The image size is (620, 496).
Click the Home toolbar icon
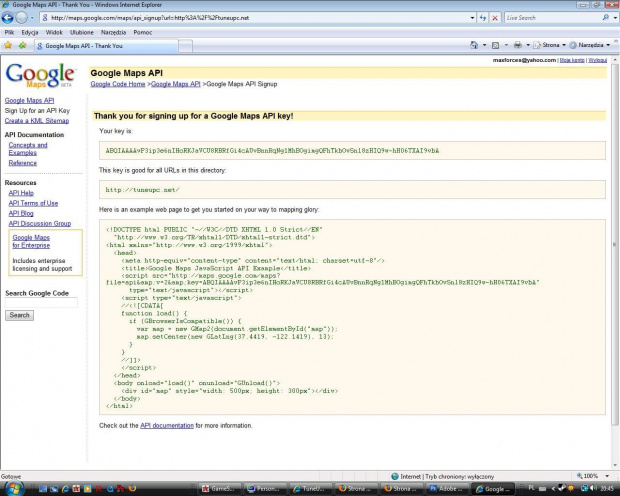(473, 45)
